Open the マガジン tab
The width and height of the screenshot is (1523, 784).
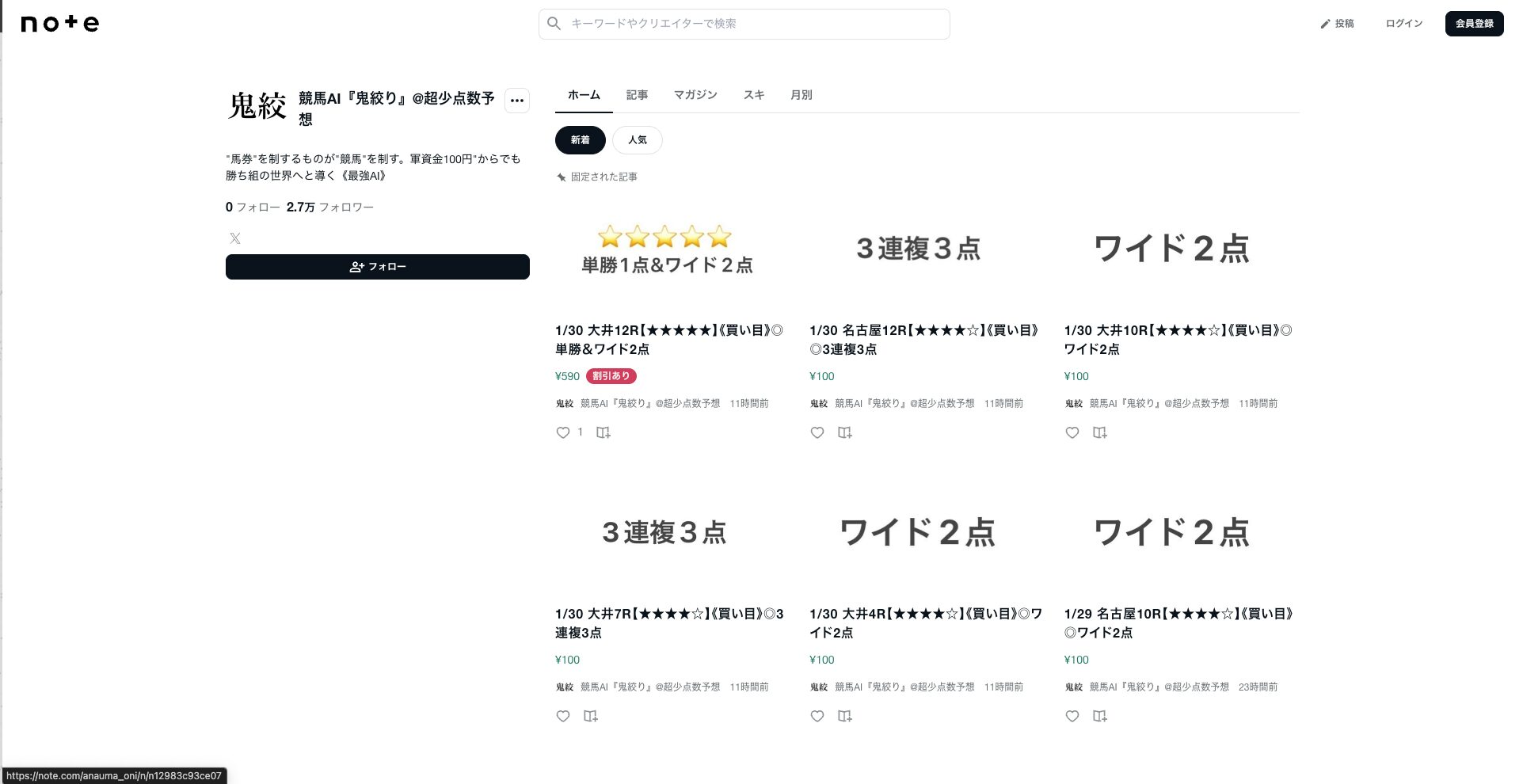click(695, 95)
